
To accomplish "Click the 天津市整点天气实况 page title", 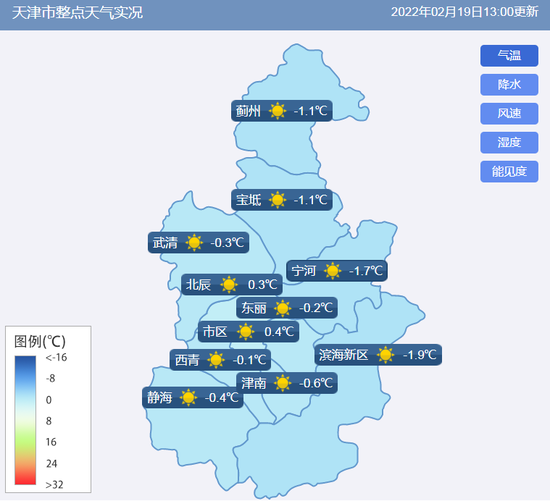I will coord(78,13).
